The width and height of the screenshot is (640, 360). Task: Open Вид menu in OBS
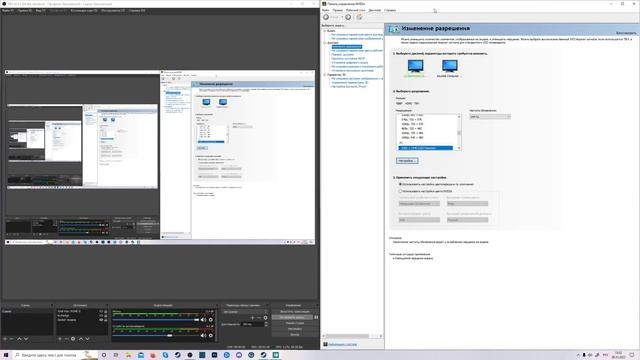(40, 11)
